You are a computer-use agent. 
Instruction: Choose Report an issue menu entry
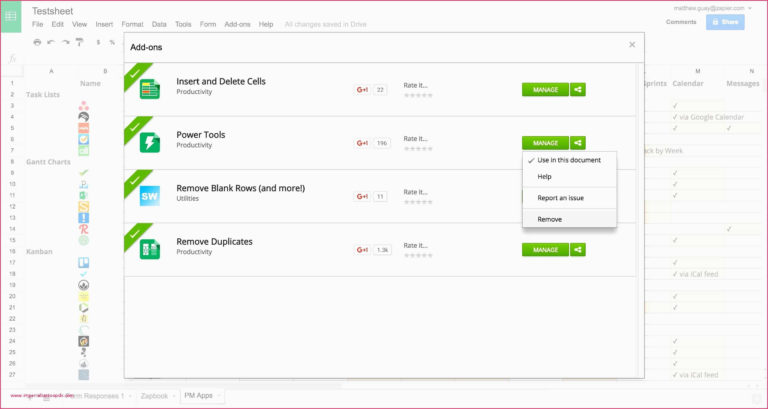[560, 198]
